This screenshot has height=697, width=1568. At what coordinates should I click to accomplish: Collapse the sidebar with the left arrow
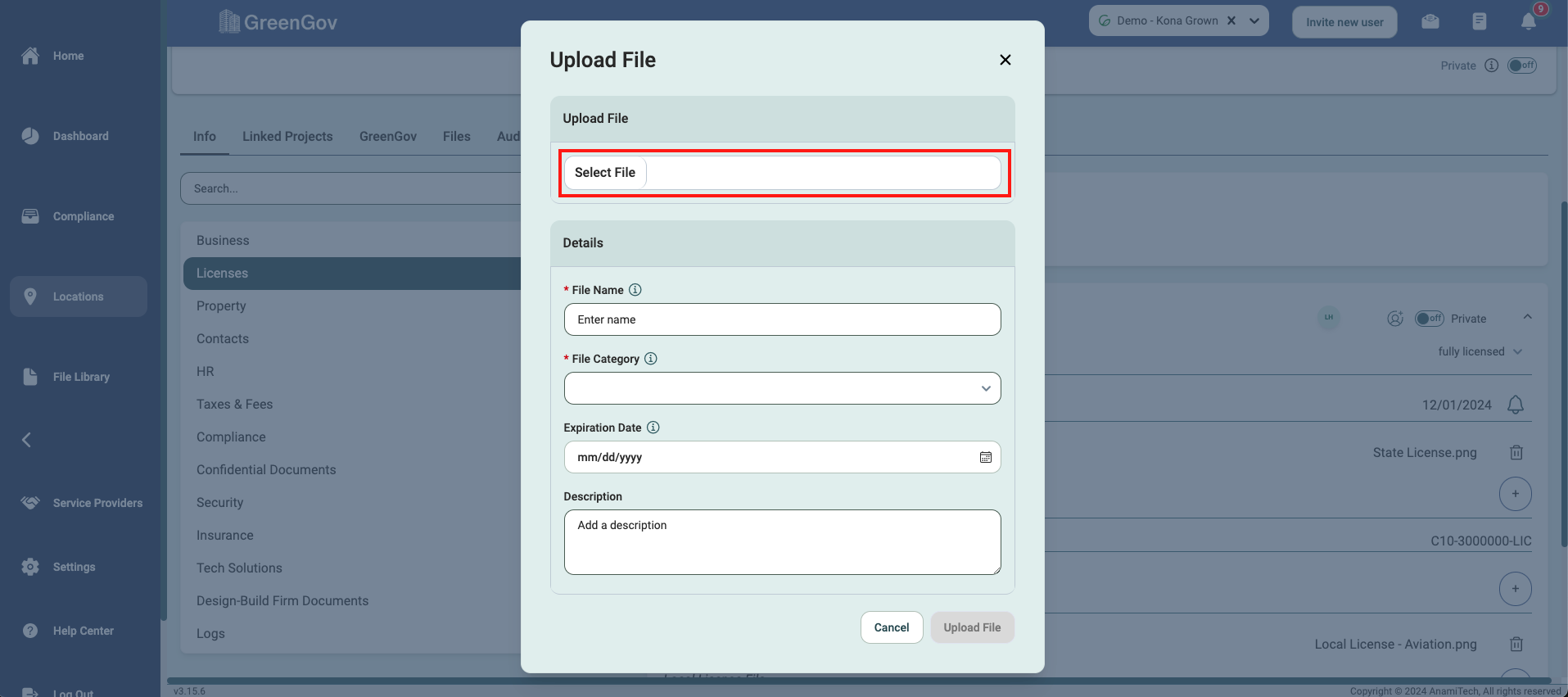[26, 440]
